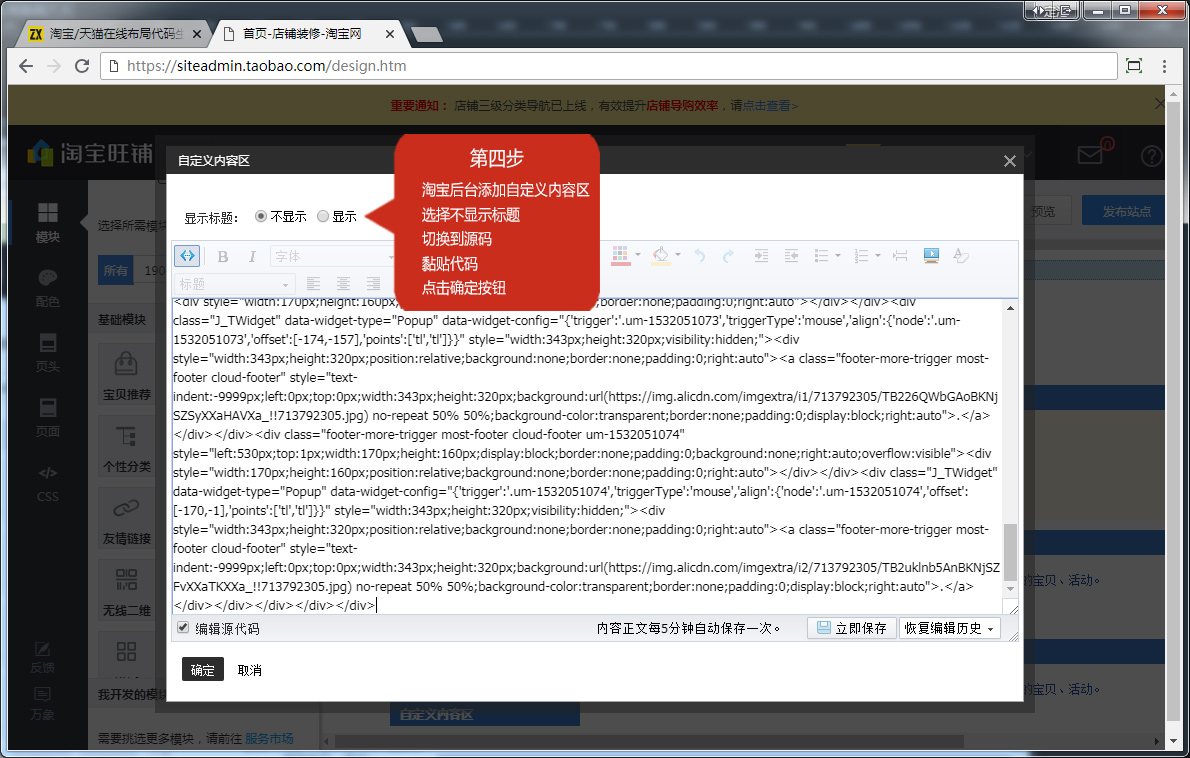This screenshot has height=758, width=1190.
Task: Select the 显示 title radio button
Action: (323, 216)
